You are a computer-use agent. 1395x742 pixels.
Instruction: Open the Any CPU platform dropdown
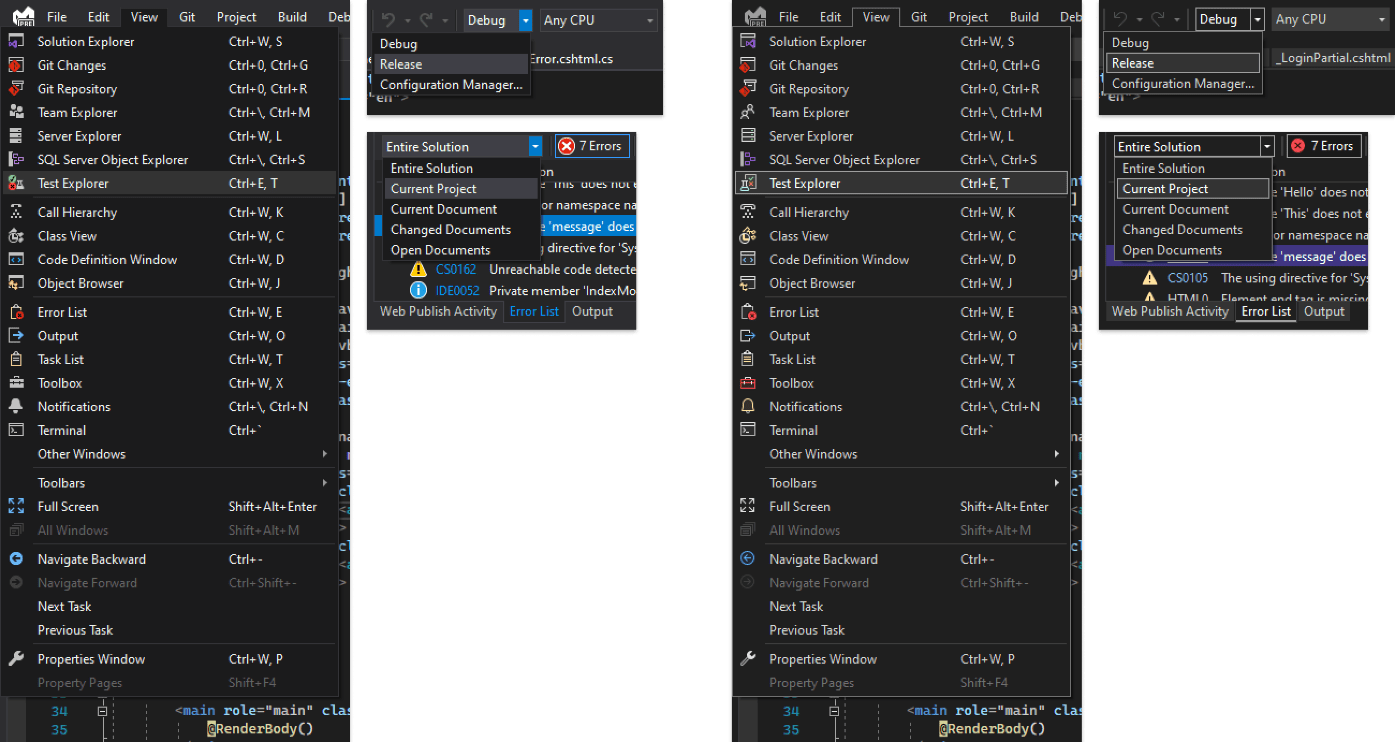click(x=598, y=19)
